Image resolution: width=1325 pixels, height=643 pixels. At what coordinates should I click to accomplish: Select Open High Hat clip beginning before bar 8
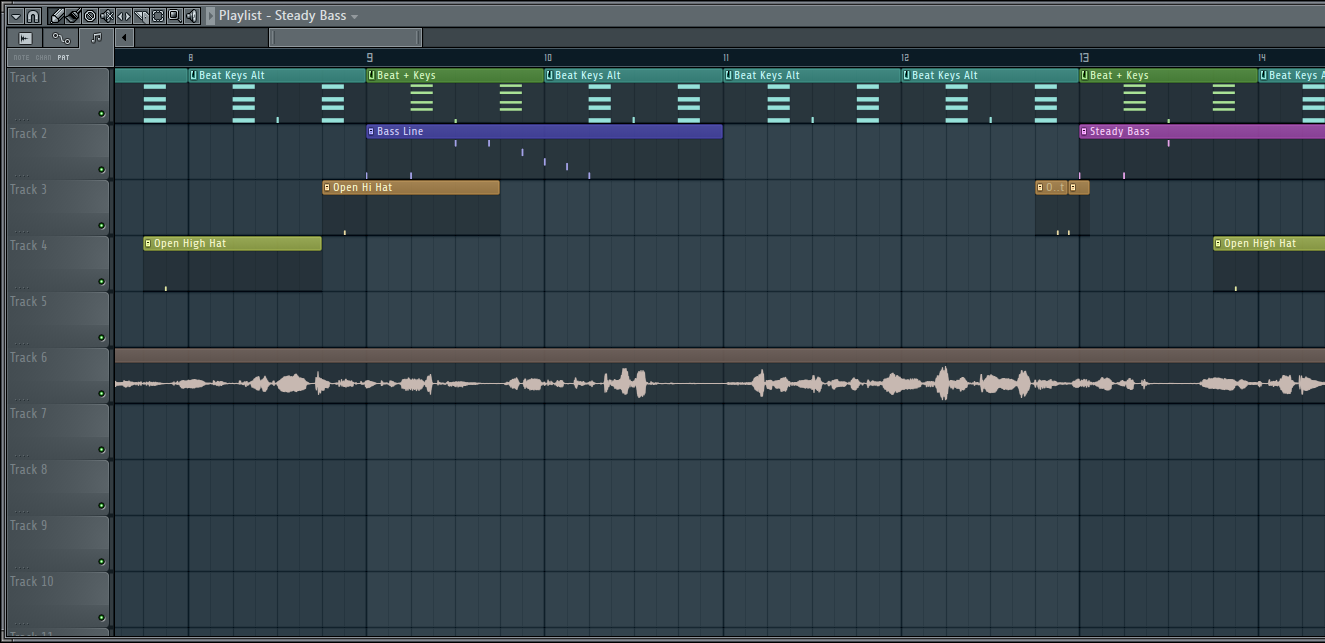232,243
